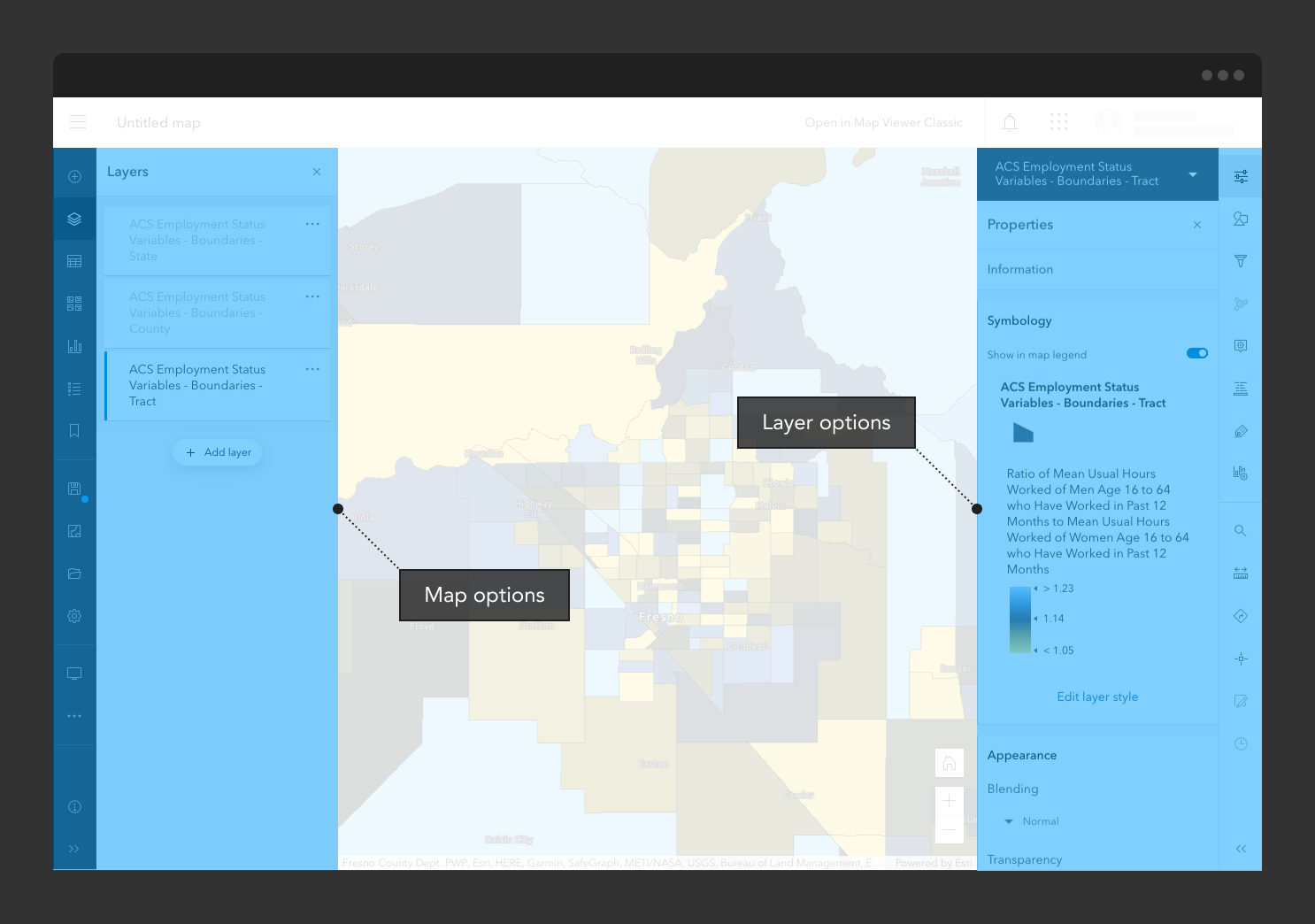Open the Filter icon on the right sidebar

point(1241,261)
